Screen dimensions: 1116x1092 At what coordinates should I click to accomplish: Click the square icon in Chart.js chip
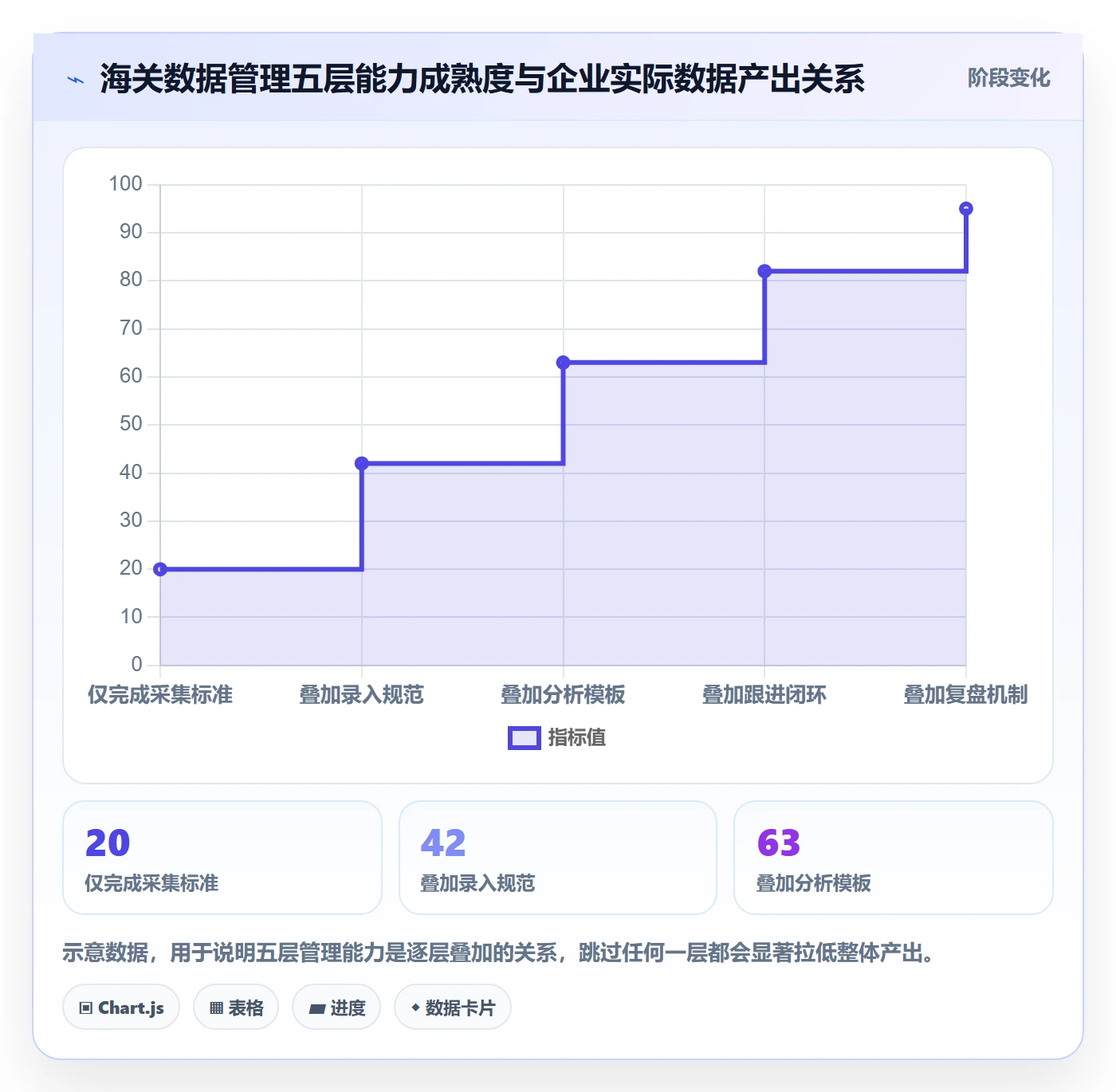coord(86,1008)
